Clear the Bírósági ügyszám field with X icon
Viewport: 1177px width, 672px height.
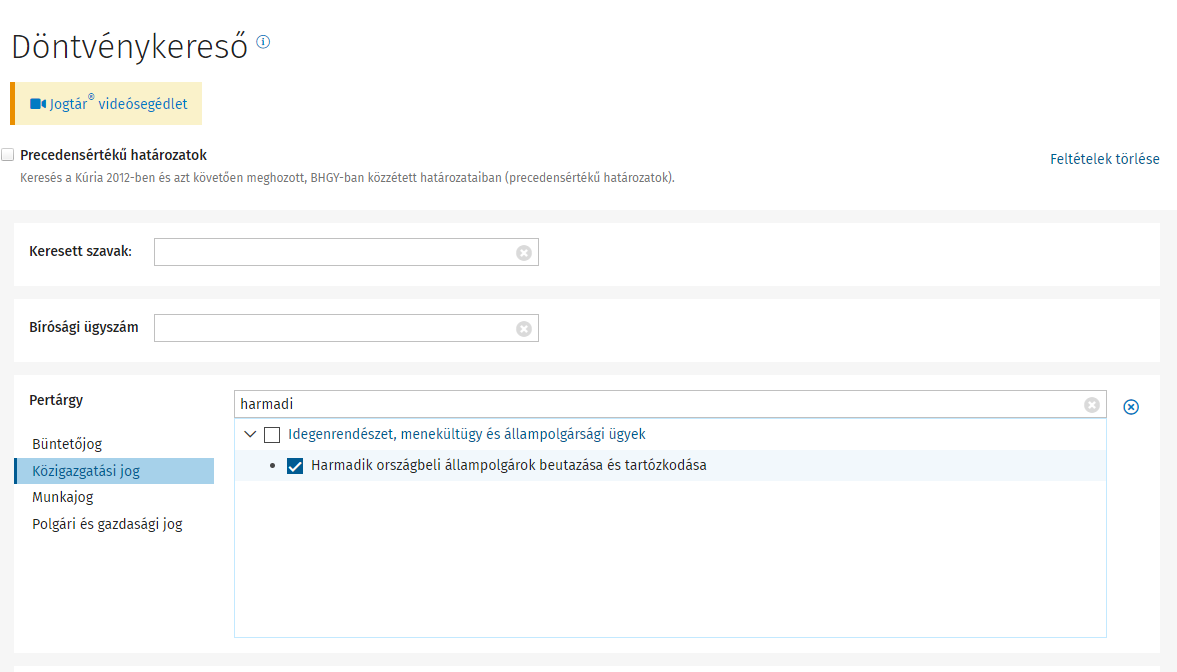[x=523, y=329]
